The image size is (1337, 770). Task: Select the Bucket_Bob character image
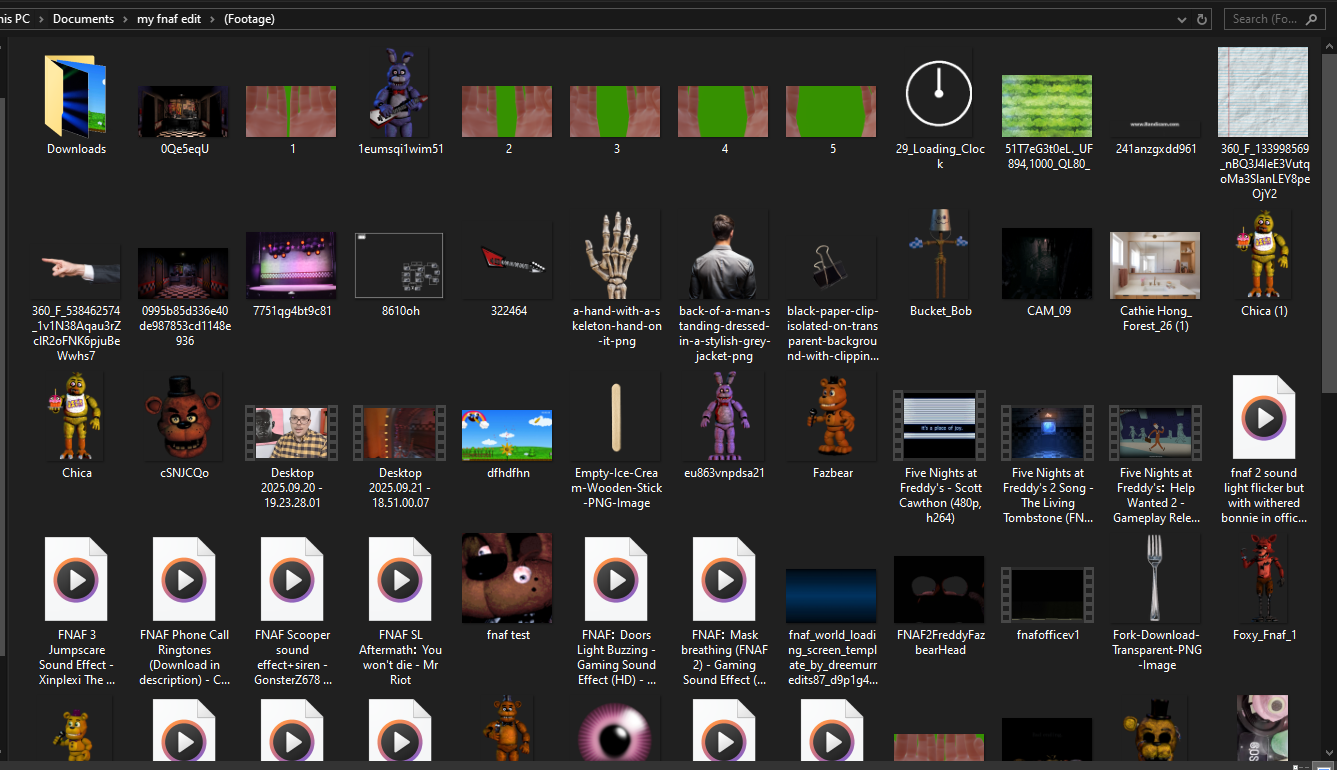pyautogui.click(x=939, y=255)
